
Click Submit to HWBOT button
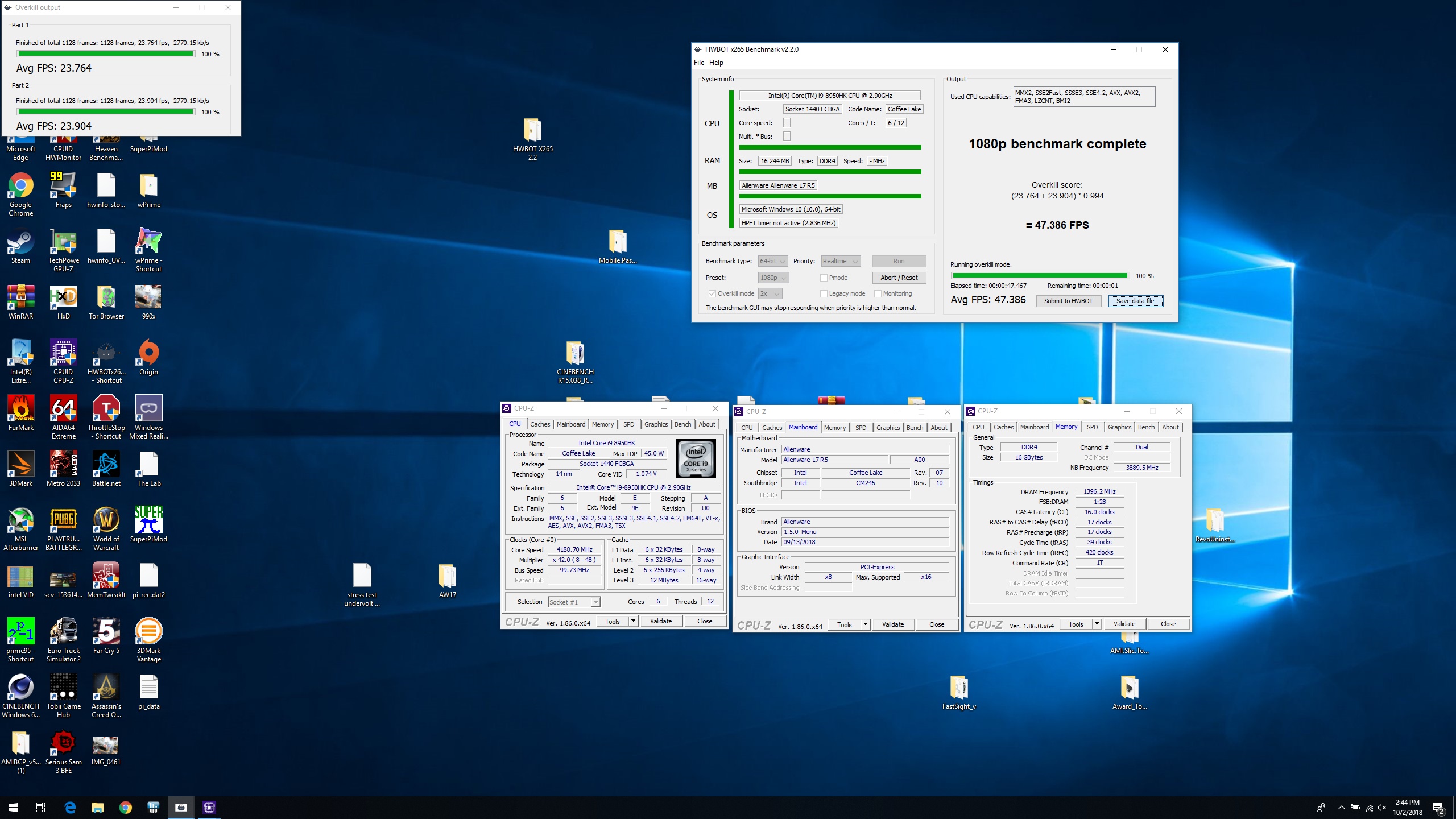tap(1068, 301)
